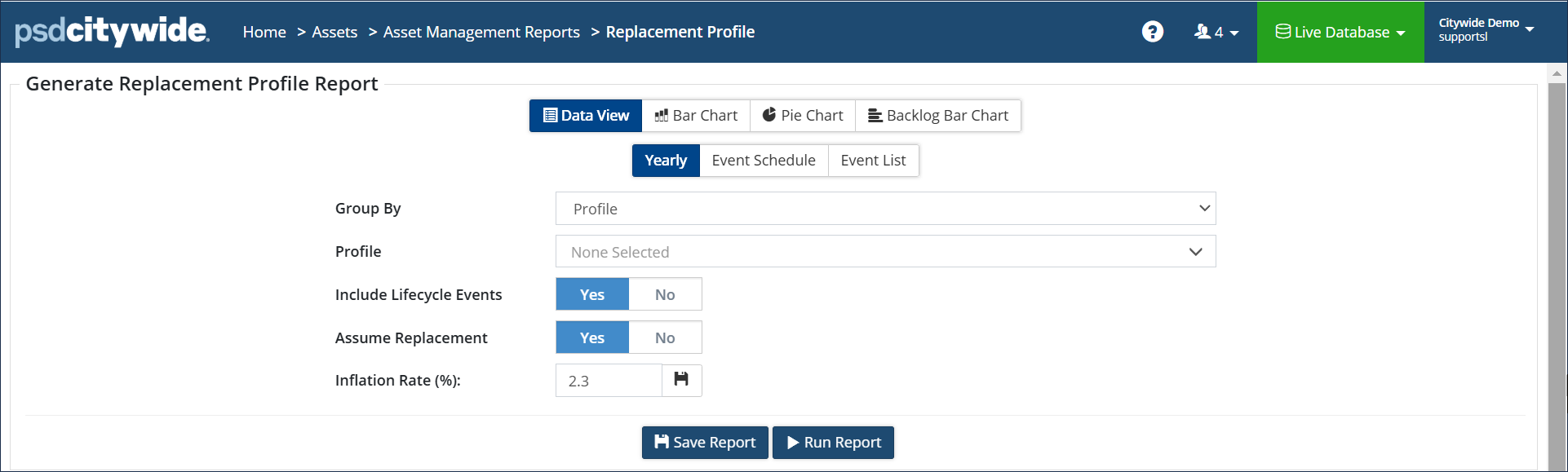Switch to the Event Schedule tab
1568x472 pixels.
[764, 161]
